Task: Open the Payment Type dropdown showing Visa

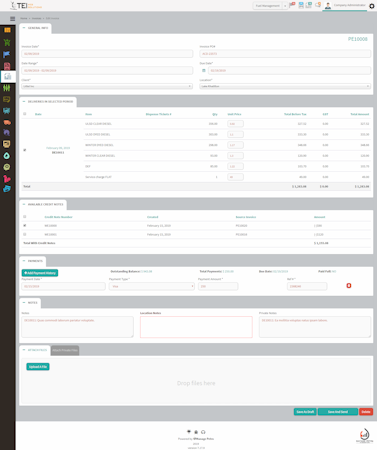Action: [152, 286]
